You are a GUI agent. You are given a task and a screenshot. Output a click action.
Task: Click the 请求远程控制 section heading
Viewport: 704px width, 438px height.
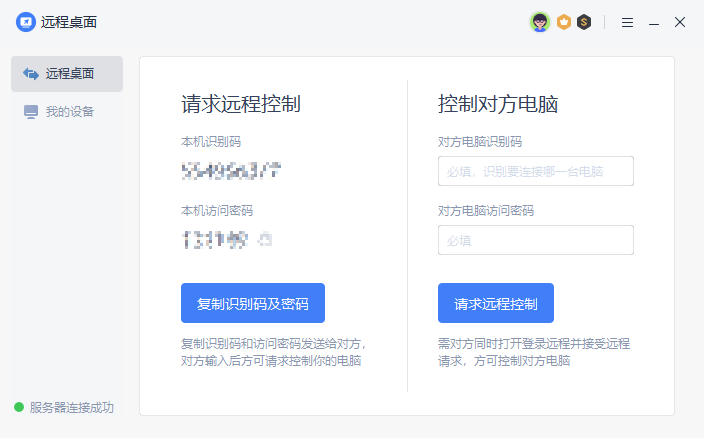pos(241,105)
